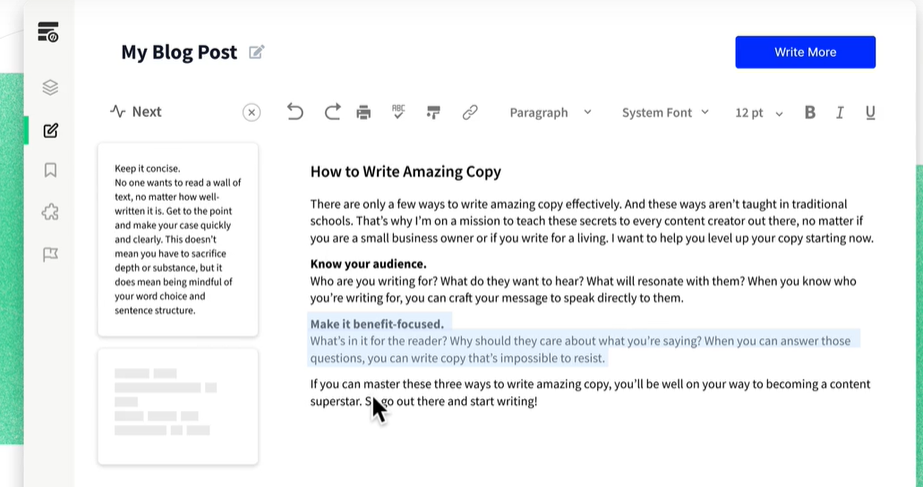Toggle underline formatting
This screenshot has width=923, height=487.
(870, 112)
